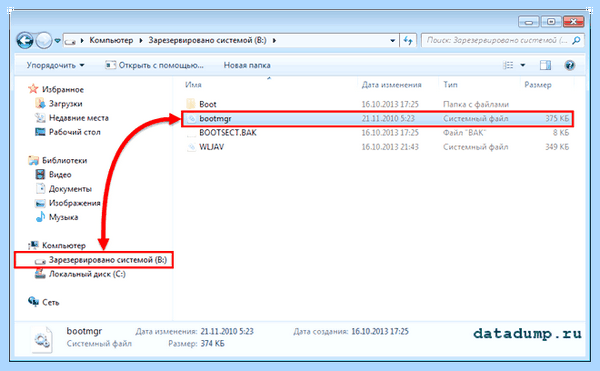The height and width of the screenshot is (371, 600).
Task: Open Библиотеки in navigation pane
Action: pos(65,160)
